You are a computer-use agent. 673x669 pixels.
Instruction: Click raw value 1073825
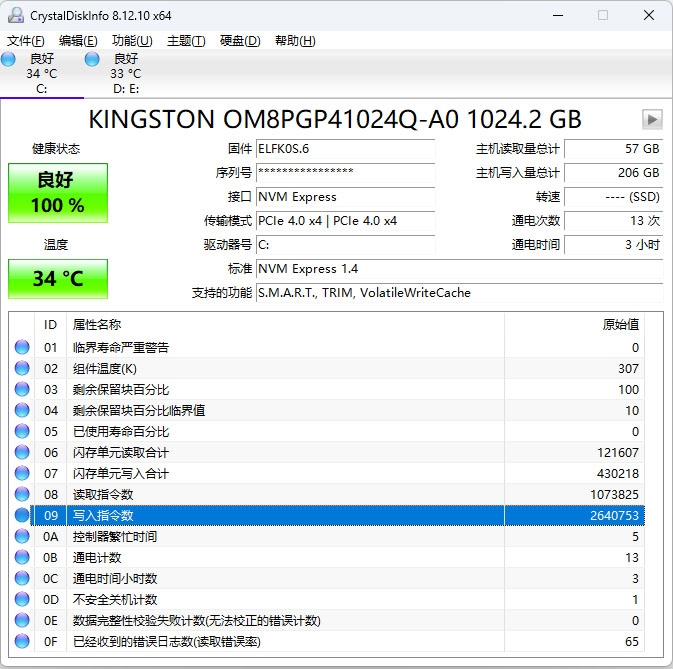pos(614,495)
